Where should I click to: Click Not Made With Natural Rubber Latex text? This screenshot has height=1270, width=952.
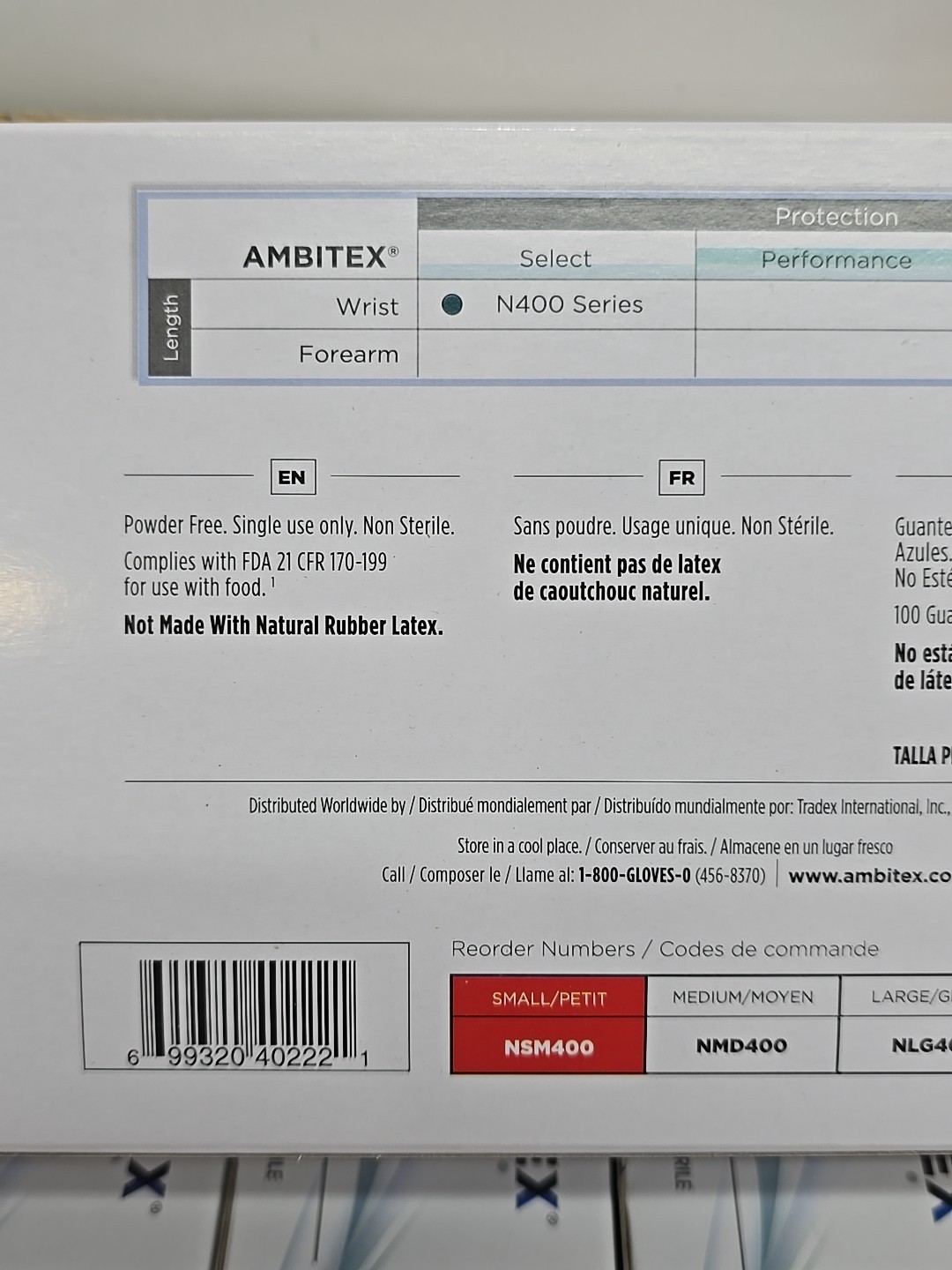283,625
